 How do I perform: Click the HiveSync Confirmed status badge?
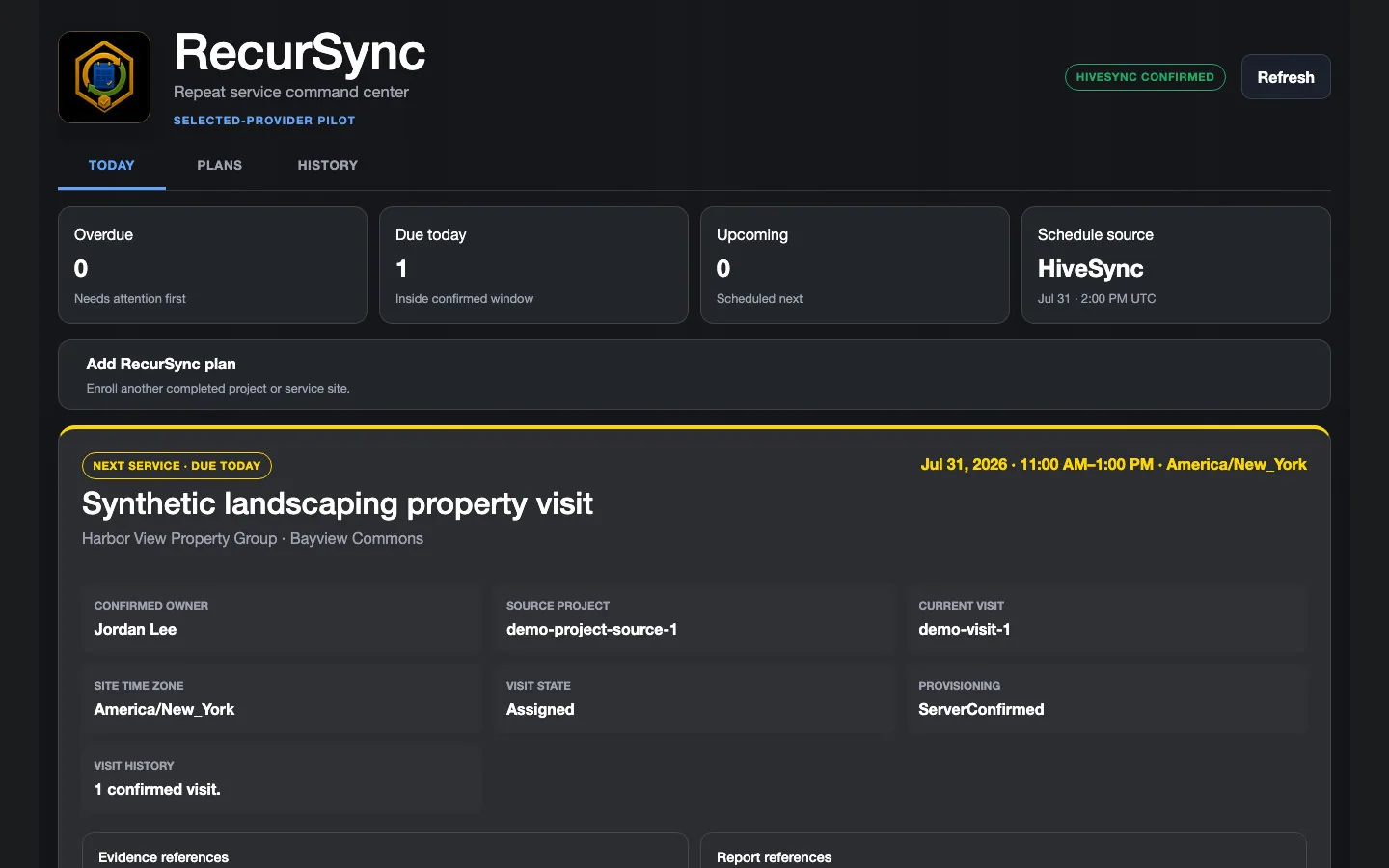click(x=1145, y=77)
